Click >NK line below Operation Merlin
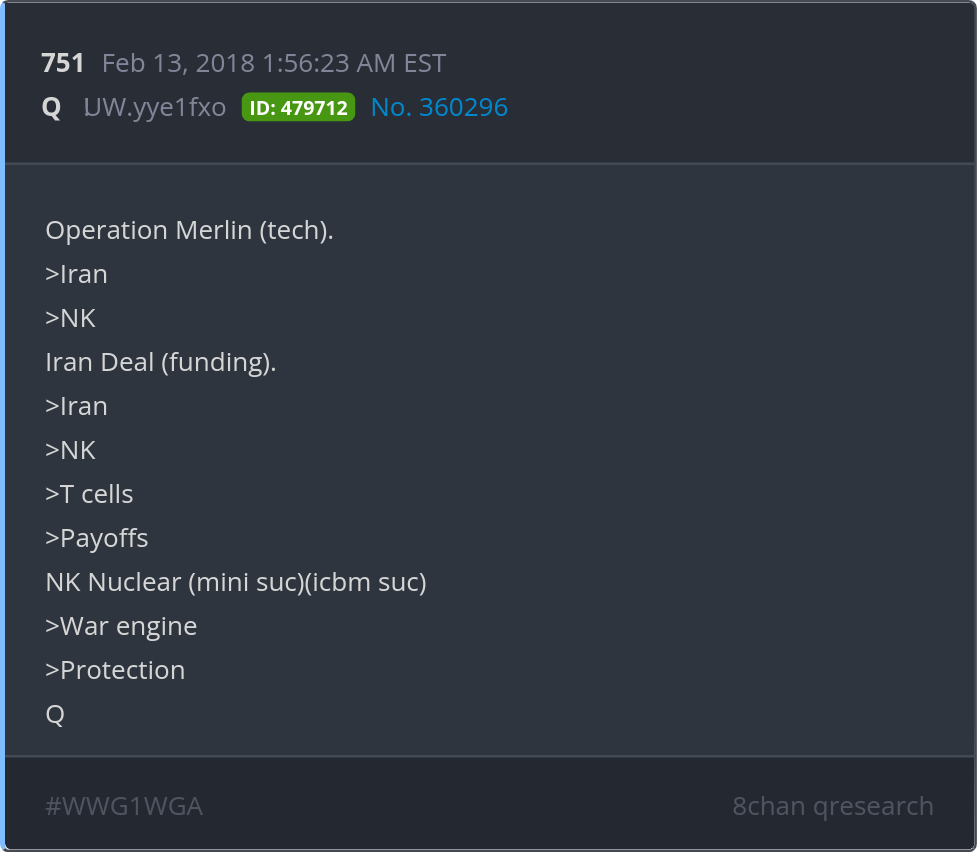The width and height of the screenshot is (978, 852). pos(70,318)
